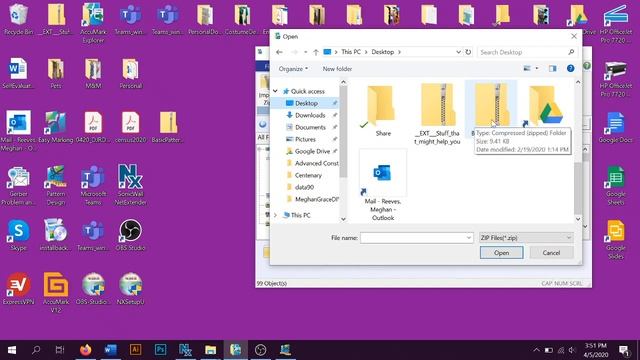Open the Recycle Bin desktop icon

[18, 19]
